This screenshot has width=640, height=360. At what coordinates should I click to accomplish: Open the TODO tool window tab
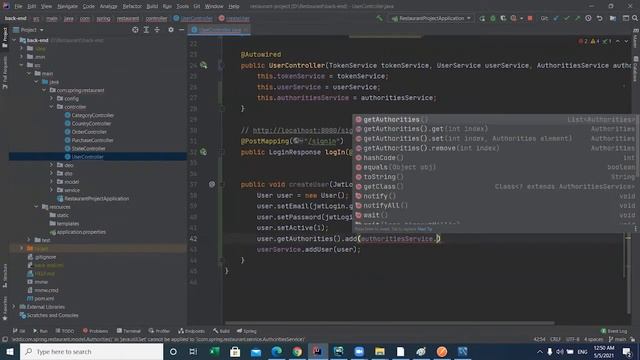[64, 331]
